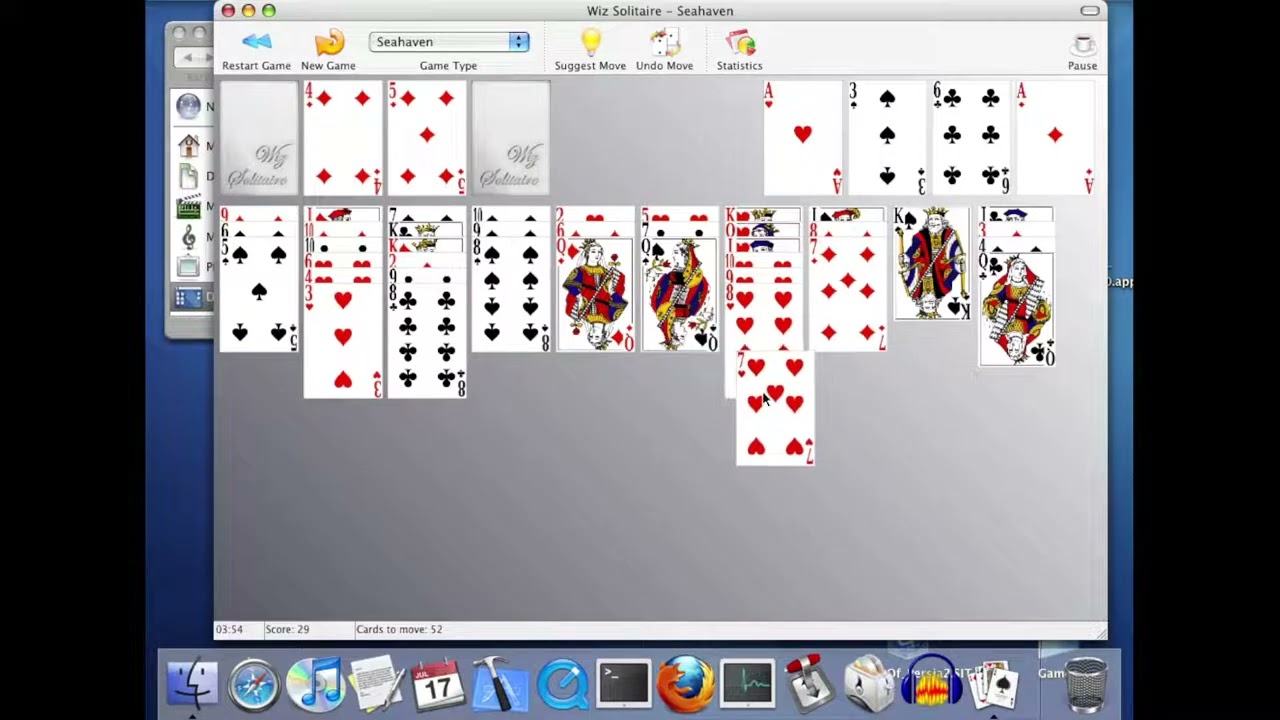This screenshot has height=720, width=1280.
Task: Open Terminal from the Dock
Action: point(623,684)
